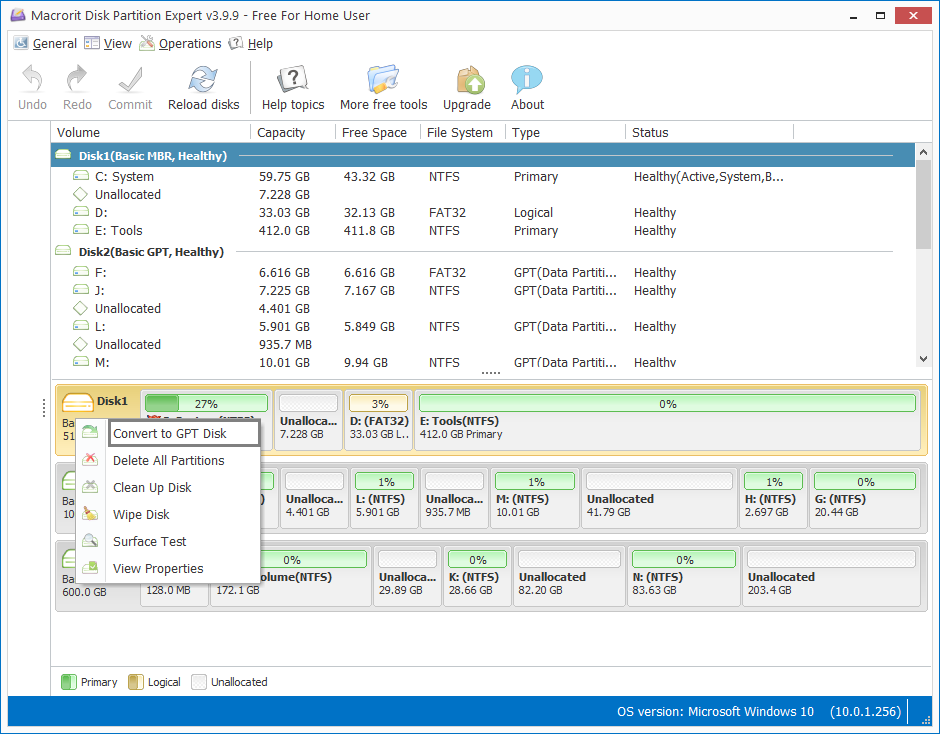The height and width of the screenshot is (734, 940).
Task: Click the G: (NTFS) 20.44 GB partition block
Action: pos(864,498)
